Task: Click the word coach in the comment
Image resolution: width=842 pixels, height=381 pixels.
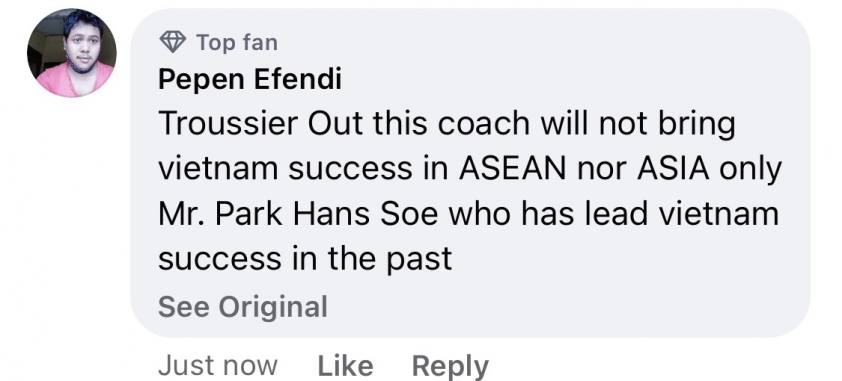Action: 483,124
